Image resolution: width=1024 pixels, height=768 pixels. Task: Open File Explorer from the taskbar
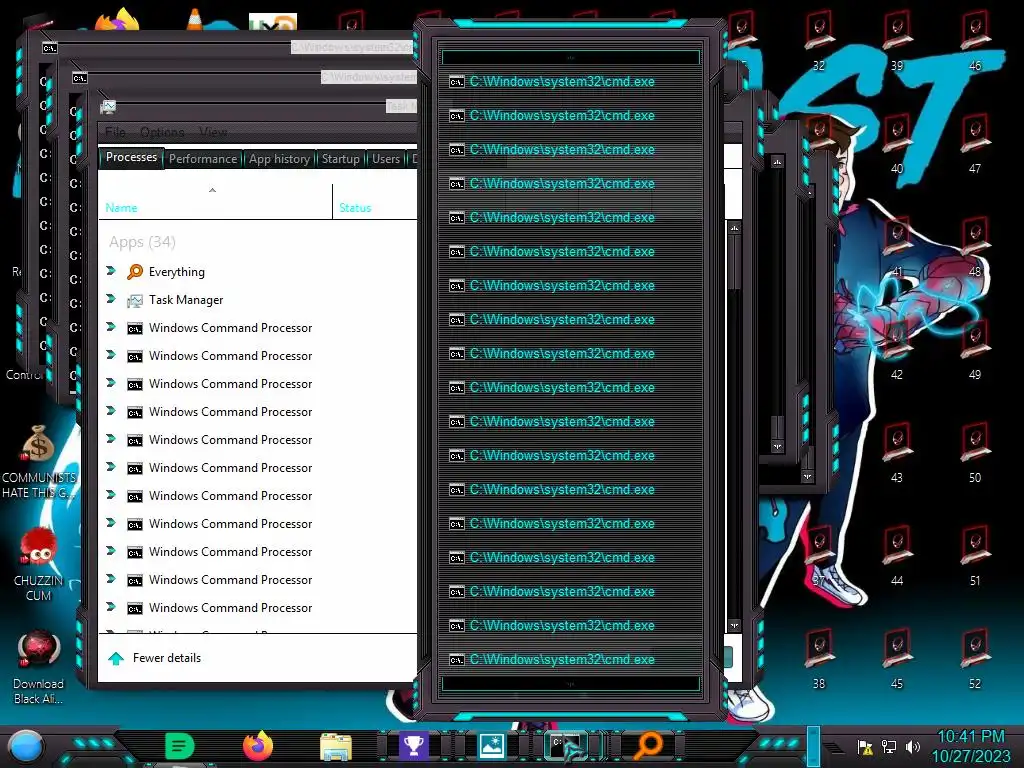(336, 746)
